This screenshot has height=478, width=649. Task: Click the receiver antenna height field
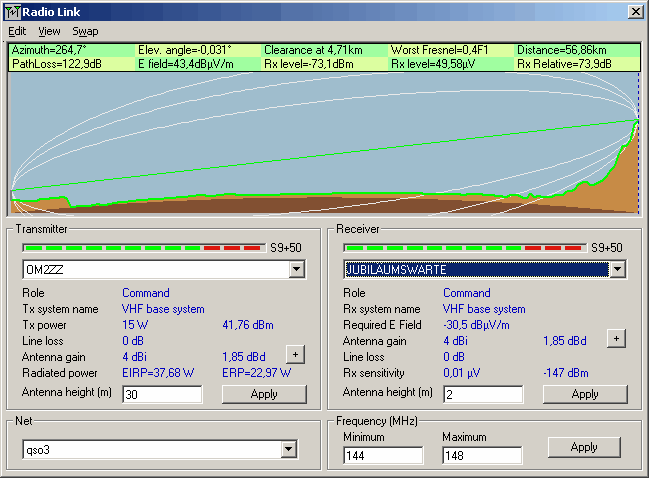pos(483,394)
